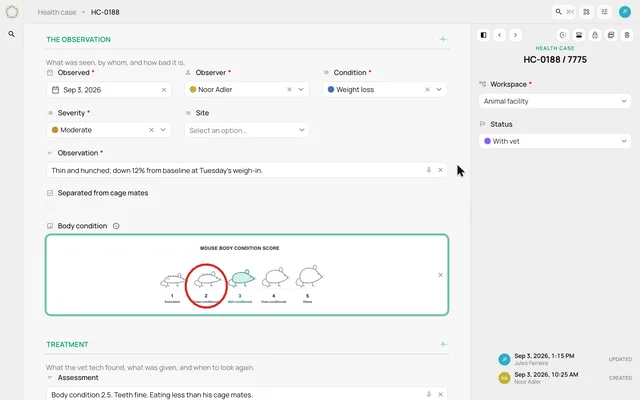Clear the Observed date Sep 3, 2026
Screen dimensions: 640x400
coord(164,90)
